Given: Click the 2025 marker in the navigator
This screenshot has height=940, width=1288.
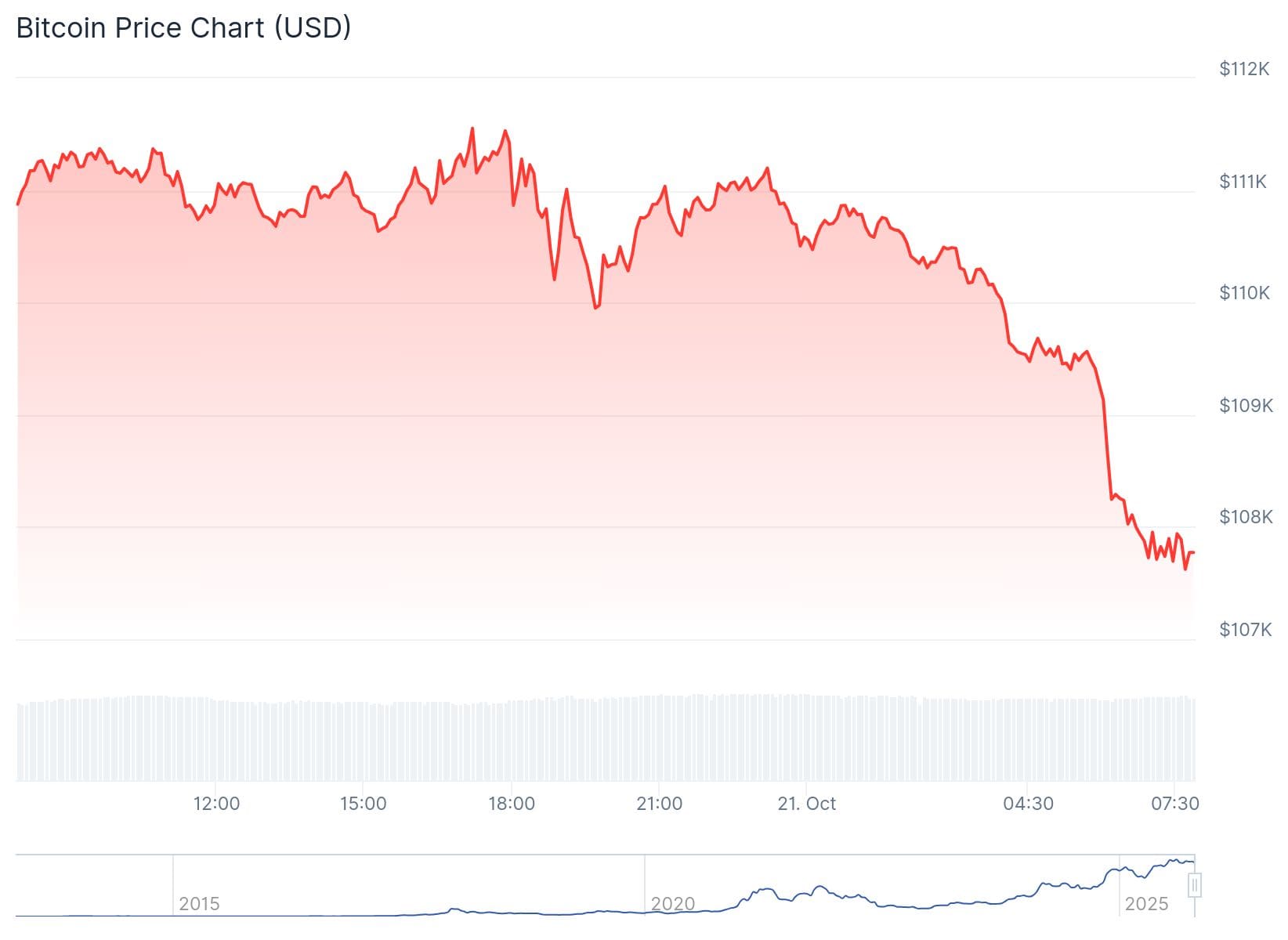Looking at the screenshot, I should [x=1146, y=904].
